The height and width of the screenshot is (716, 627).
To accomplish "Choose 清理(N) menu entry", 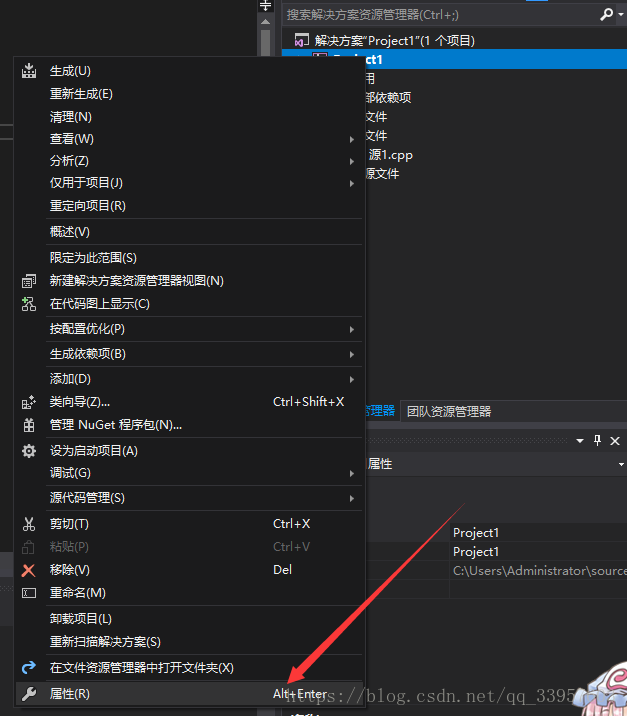I will pyautogui.click(x=70, y=117).
